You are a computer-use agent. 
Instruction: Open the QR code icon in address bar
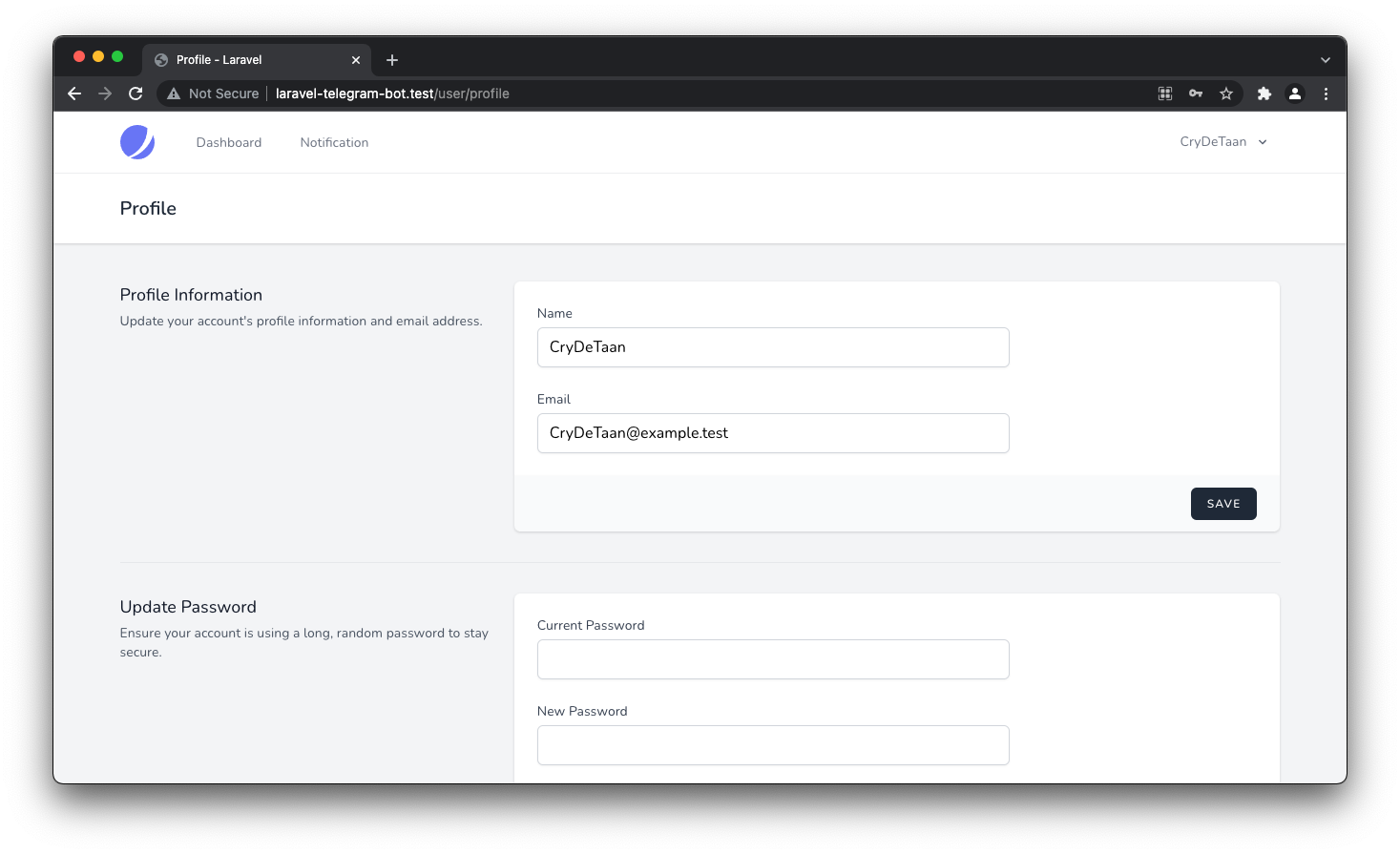tap(1165, 94)
